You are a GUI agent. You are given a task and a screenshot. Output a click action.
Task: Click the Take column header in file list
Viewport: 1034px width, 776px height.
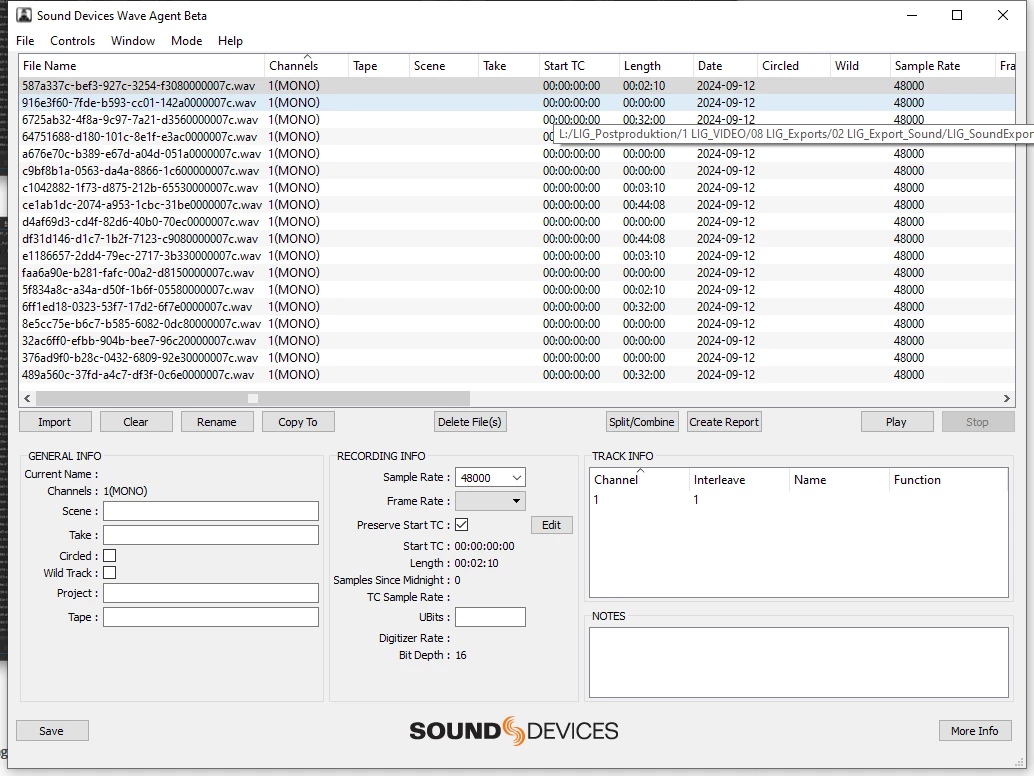pos(508,66)
